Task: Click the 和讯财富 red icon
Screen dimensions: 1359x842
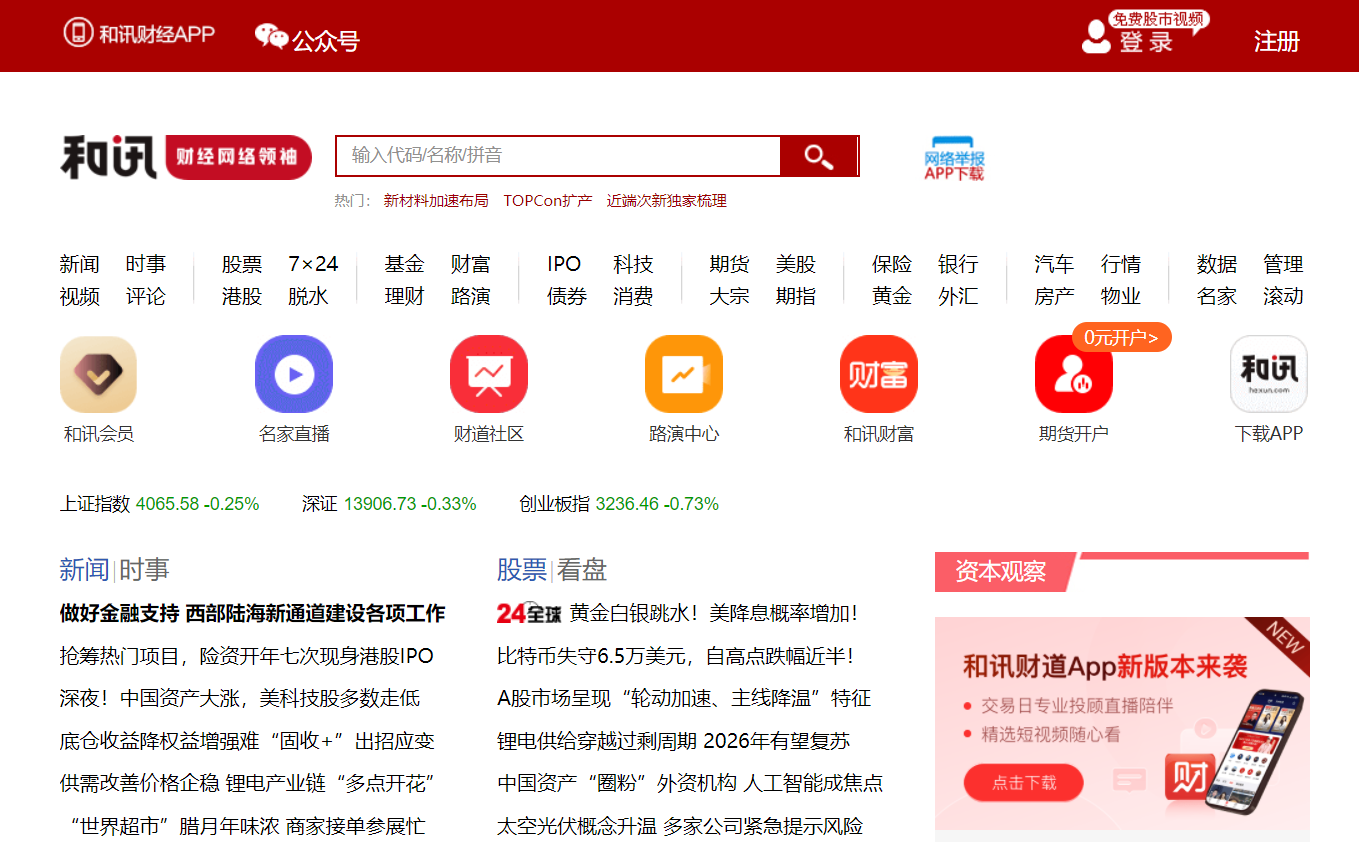Action: pyautogui.click(x=878, y=374)
